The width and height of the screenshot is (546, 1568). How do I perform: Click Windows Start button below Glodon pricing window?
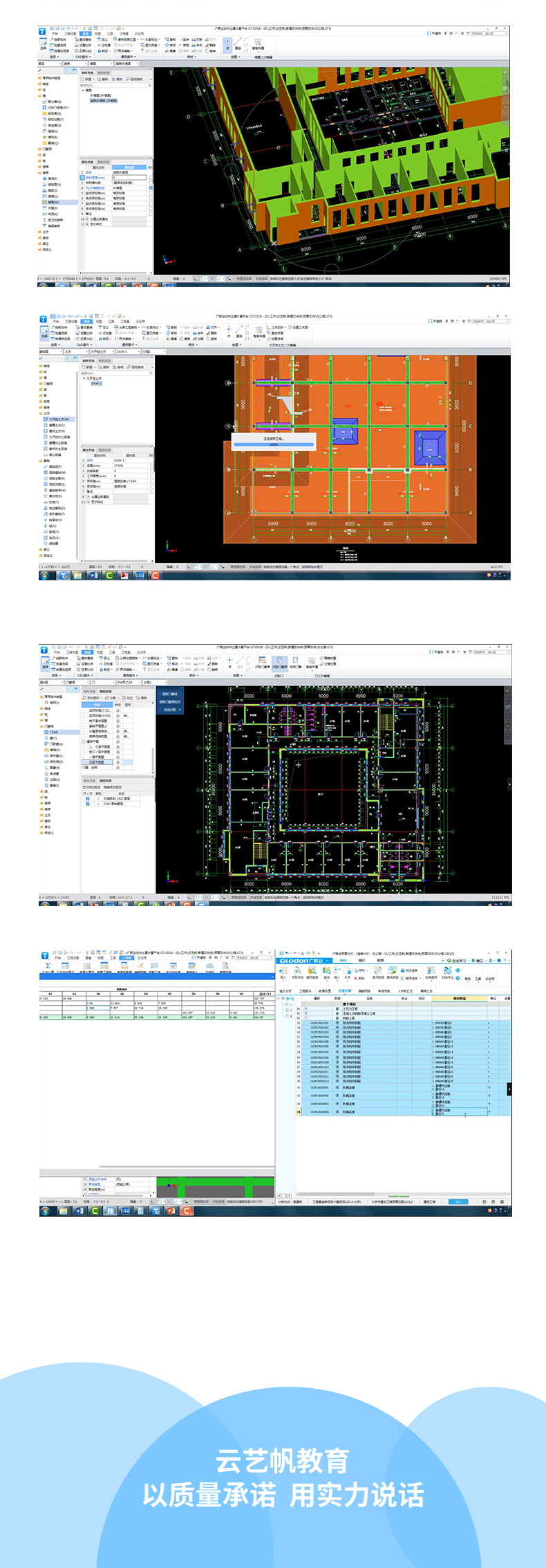(44, 1211)
